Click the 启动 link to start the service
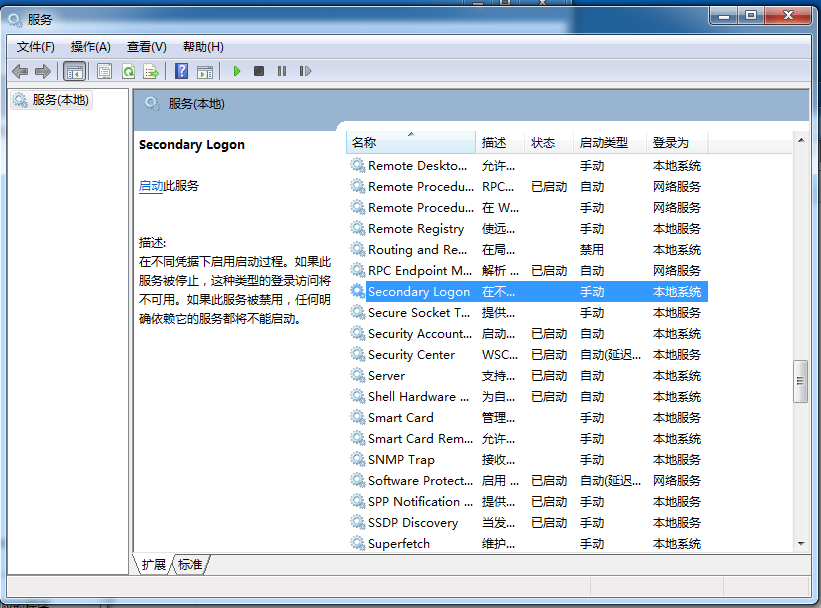821x608 pixels. (x=150, y=186)
